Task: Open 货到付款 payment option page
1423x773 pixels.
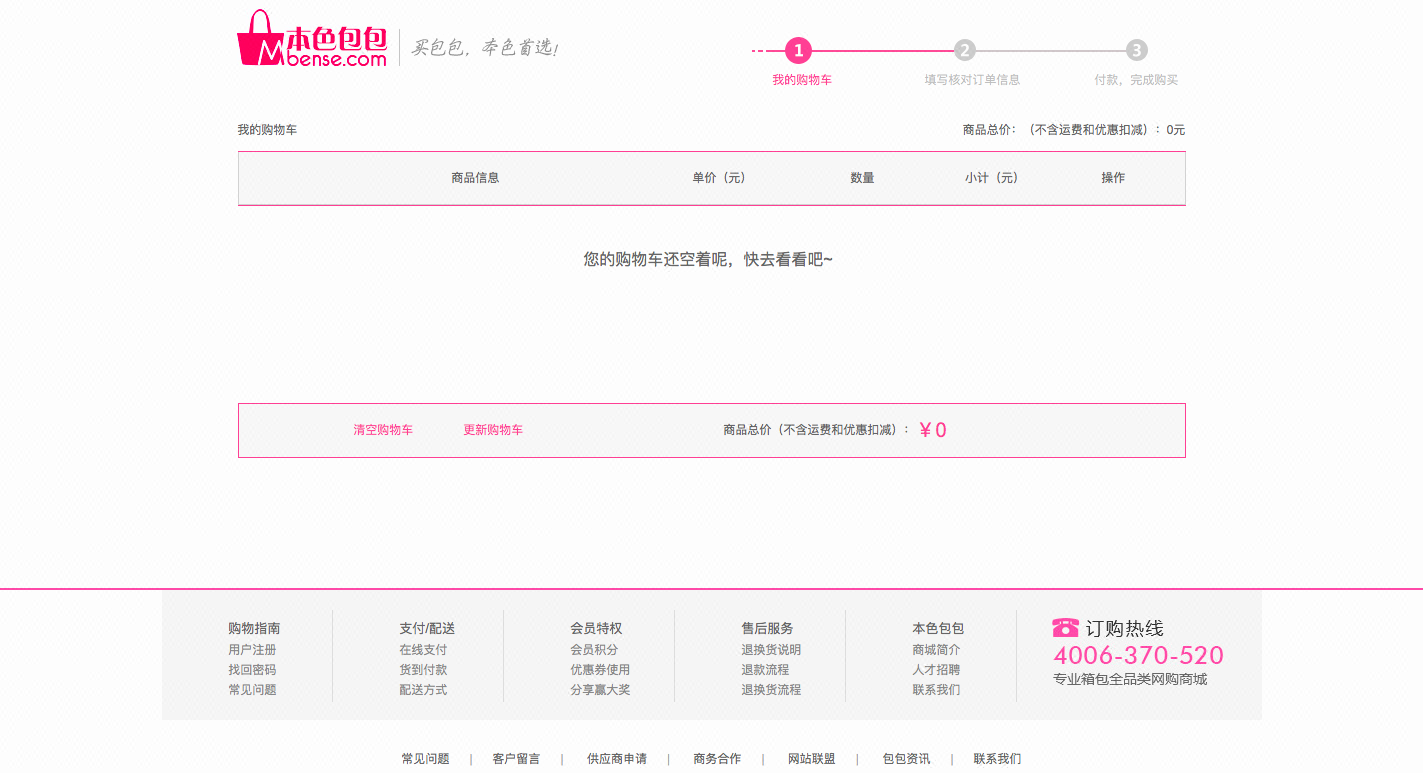Action: (x=421, y=669)
